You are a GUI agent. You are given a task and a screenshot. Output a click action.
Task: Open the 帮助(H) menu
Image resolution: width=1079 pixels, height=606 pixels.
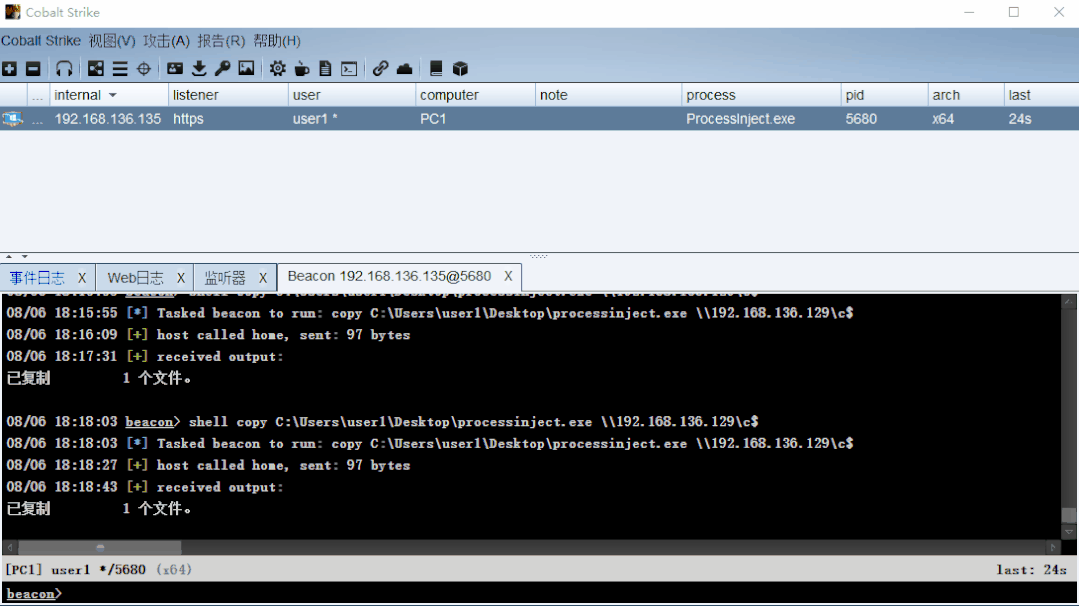coord(277,41)
